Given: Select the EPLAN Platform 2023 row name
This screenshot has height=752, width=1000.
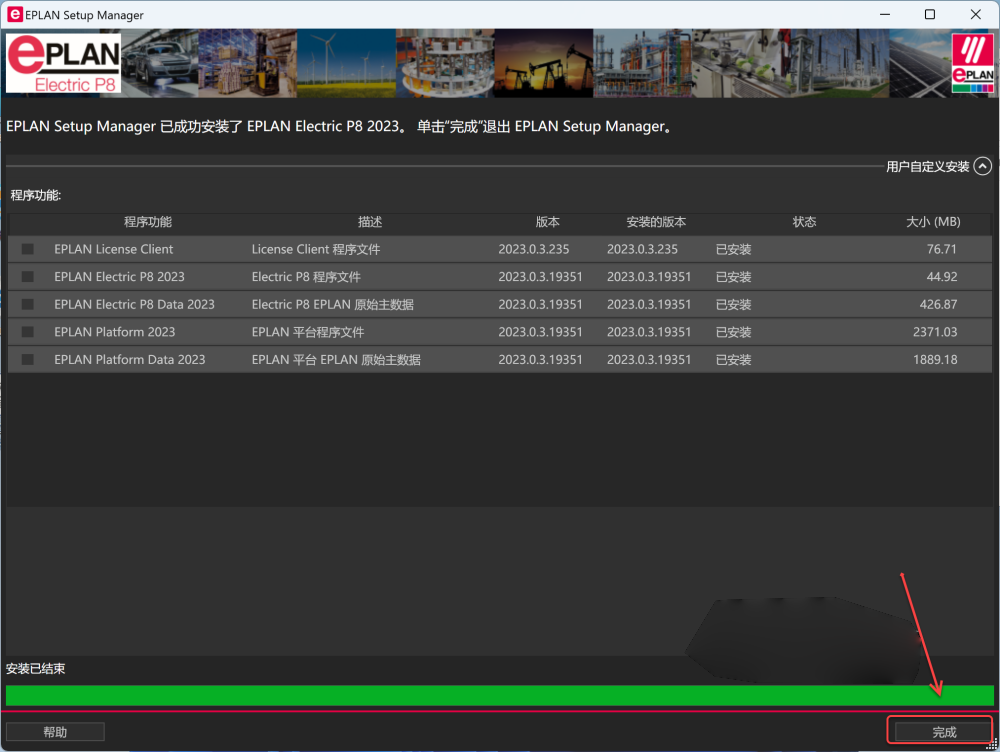Looking at the screenshot, I should click(x=114, y=332).
